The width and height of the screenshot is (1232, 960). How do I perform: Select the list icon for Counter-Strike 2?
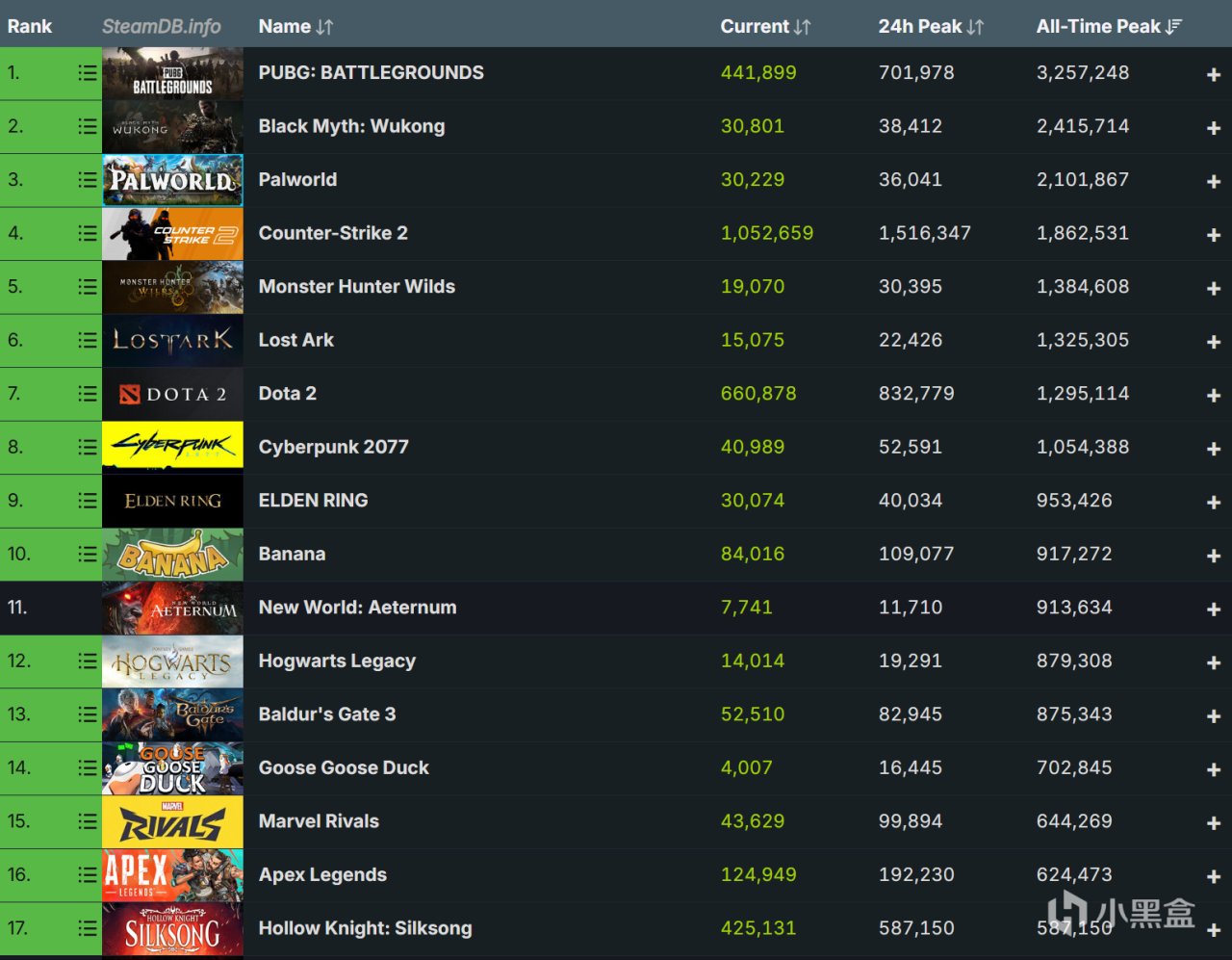(88, 233)
